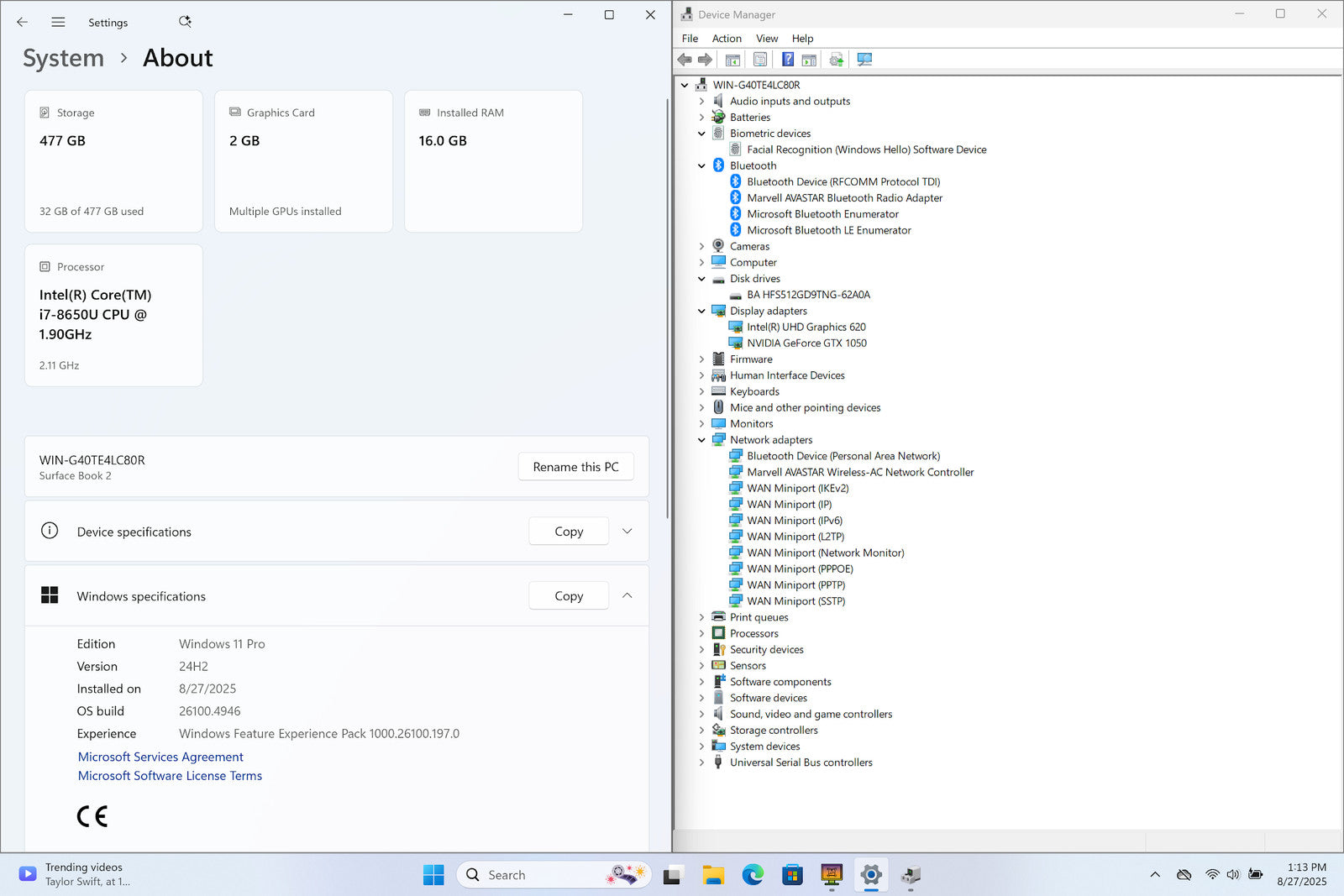Open Microsoft Edge from the taskbar
Image resolution: width=1344 pixels, height=896 pixels.
(753, 875)
